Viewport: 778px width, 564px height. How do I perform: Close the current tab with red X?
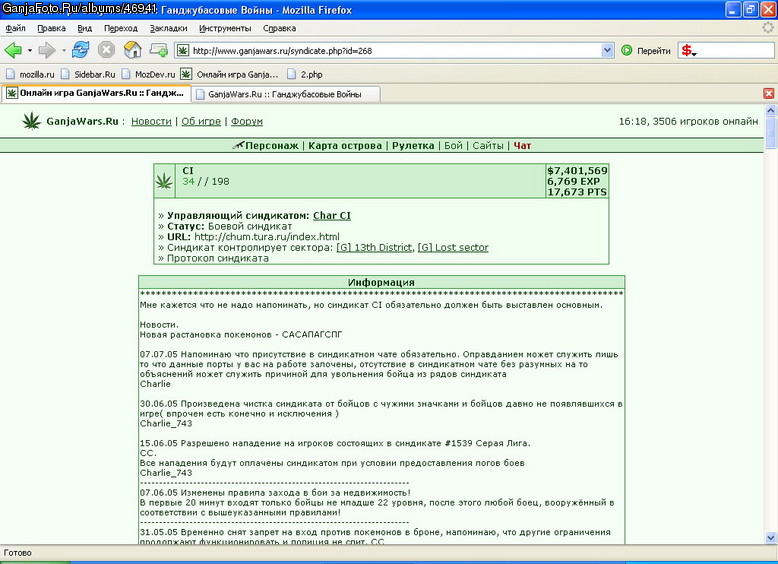769,93
